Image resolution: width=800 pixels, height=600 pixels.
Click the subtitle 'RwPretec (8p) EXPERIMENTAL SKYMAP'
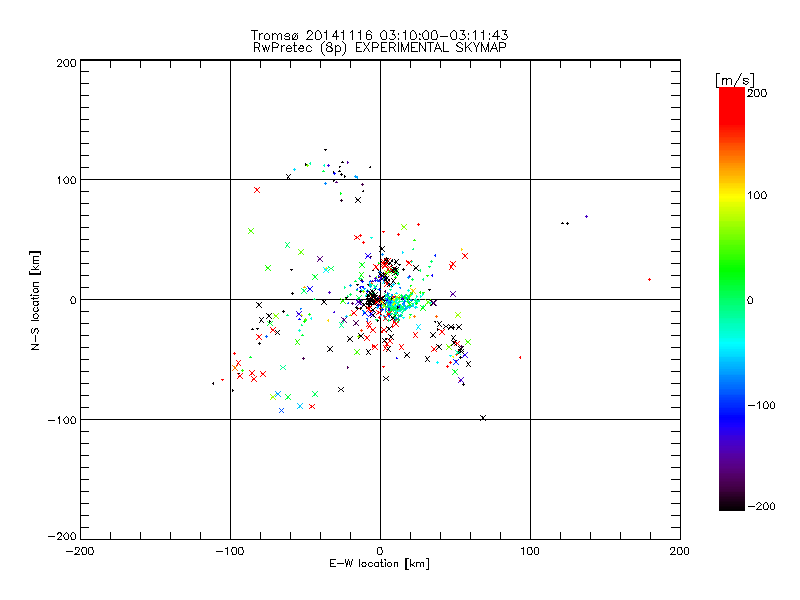380,48
